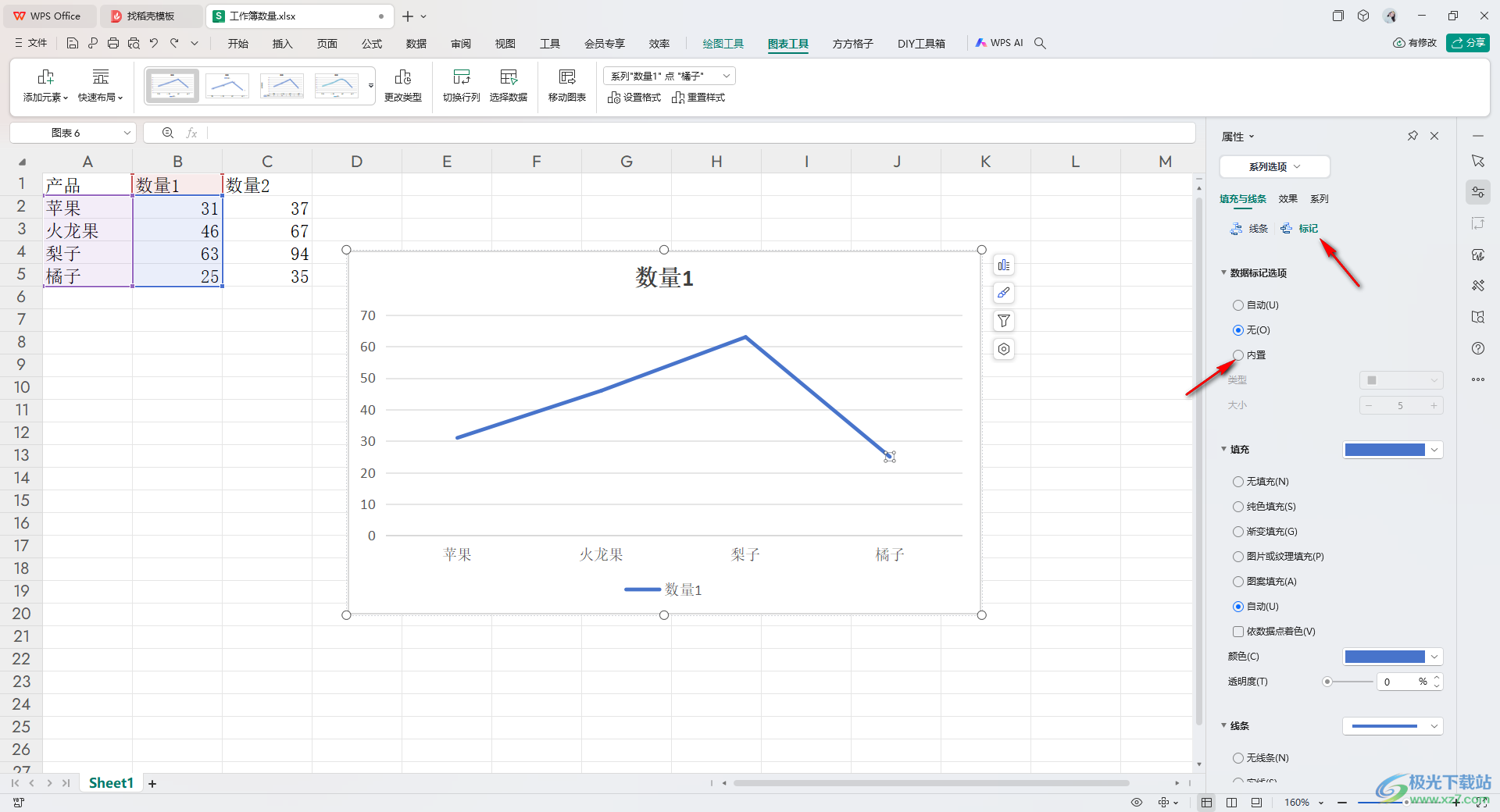Click Set Format button for selected series
The height and width of the screenshot is (812, 1500).
pyautogui.click(x=634, y=98)
